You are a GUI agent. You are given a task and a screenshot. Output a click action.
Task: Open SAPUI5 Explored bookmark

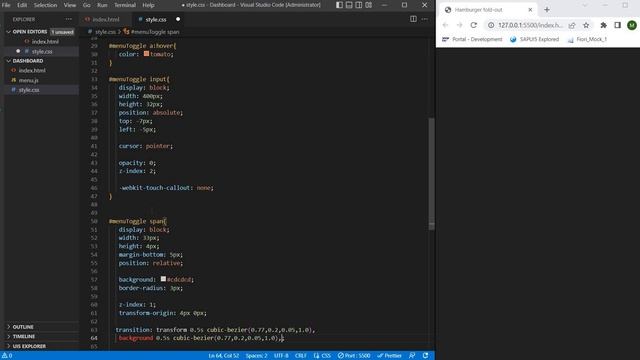(x=534, y=39)
